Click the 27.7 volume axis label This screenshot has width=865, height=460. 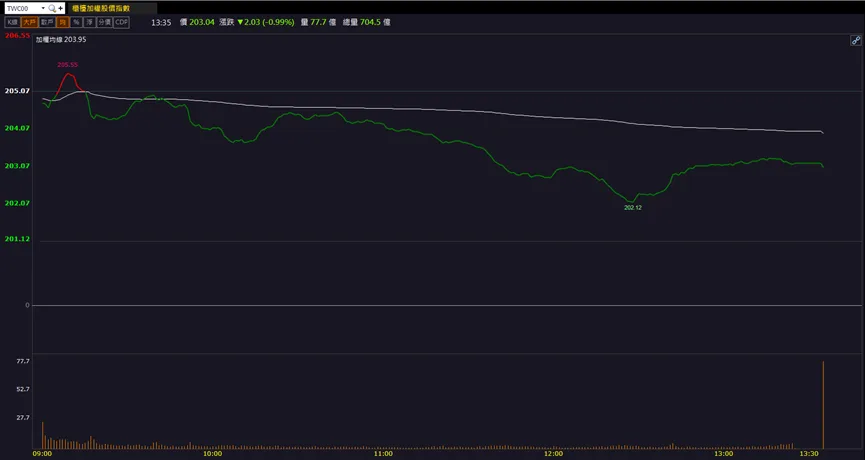pyautogui.click(x=23, y=418)
